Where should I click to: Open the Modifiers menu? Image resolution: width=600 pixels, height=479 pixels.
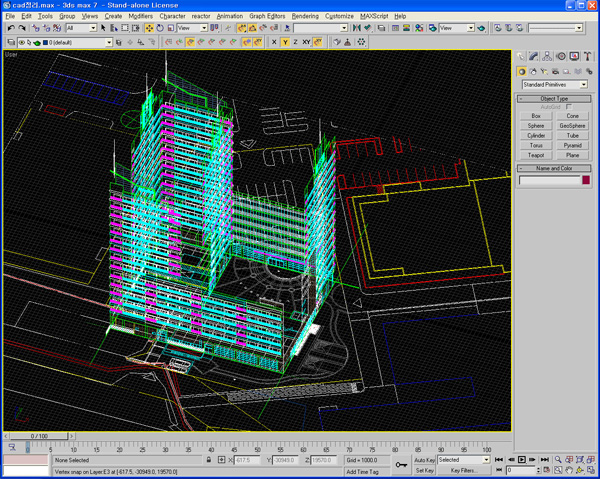click(x=141, y=17)
